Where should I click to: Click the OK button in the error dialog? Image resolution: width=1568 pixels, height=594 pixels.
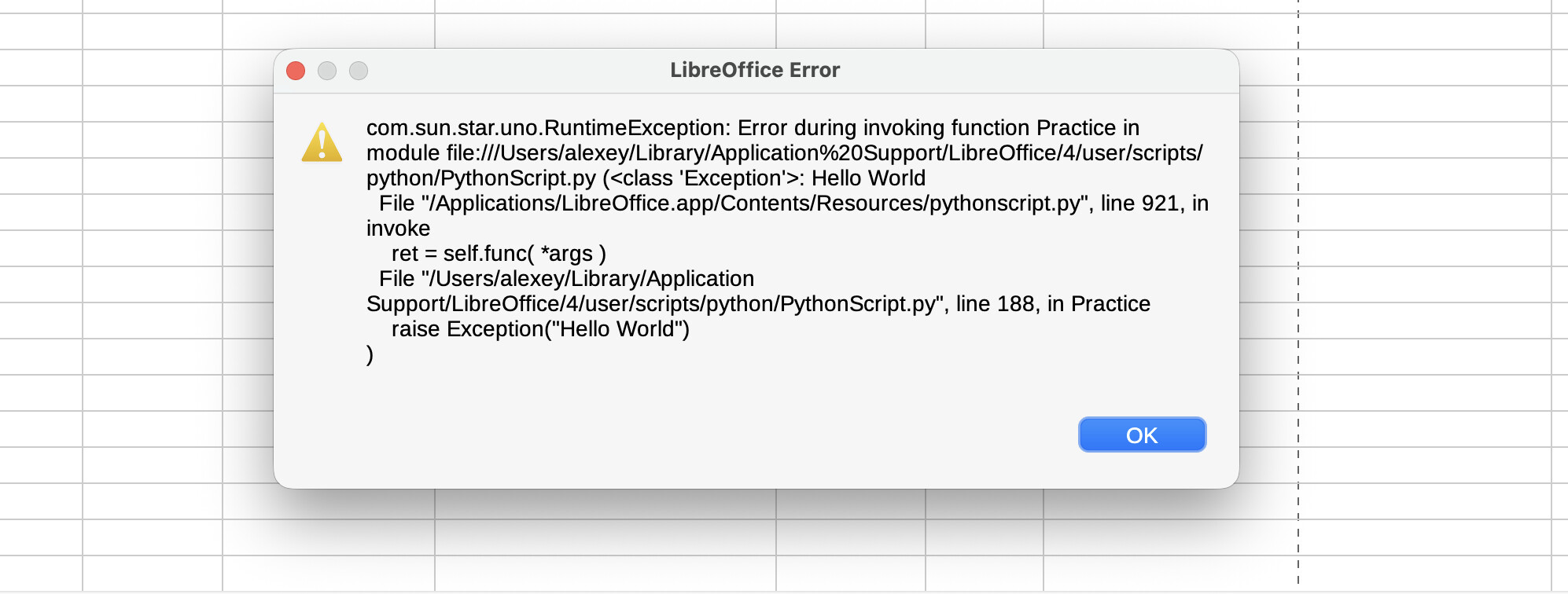coord(1142,434)
